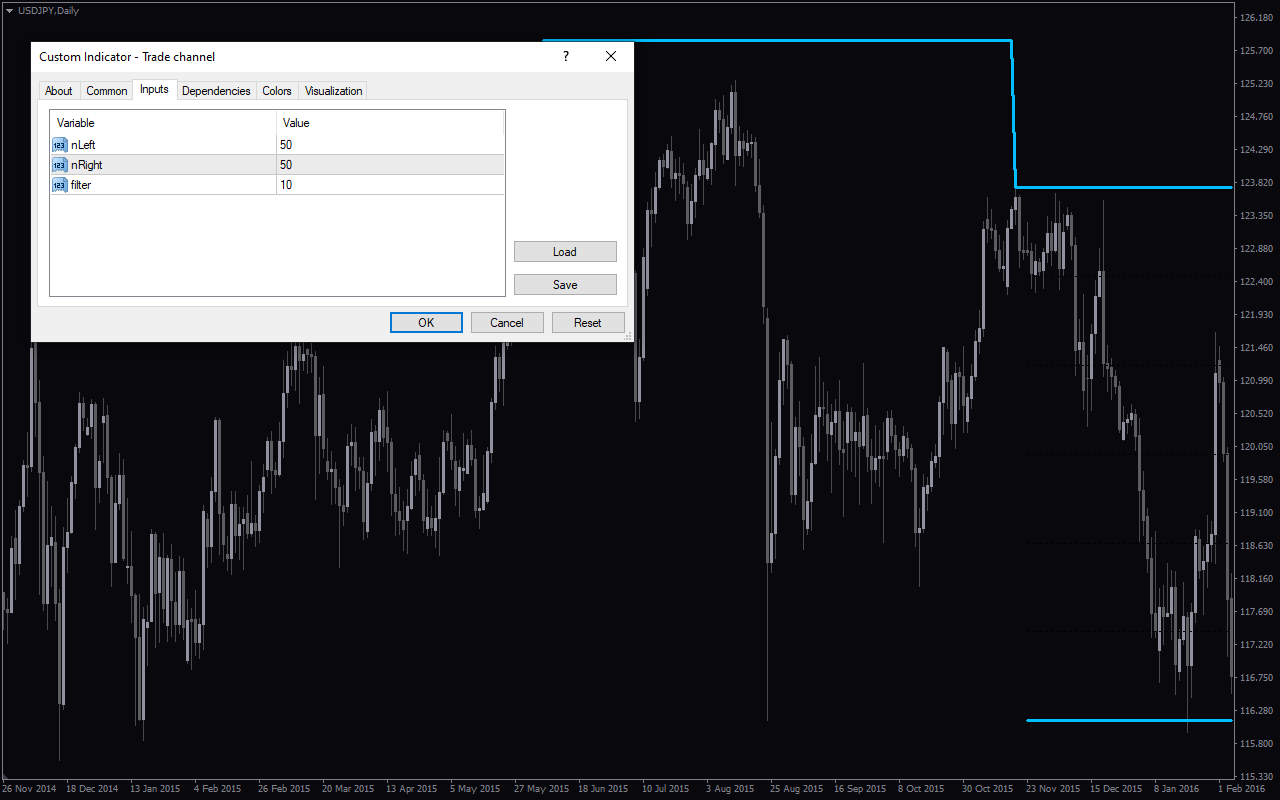The height and width of the screenshot is (800, 1280).
Task: Select the nLeft variable name
Action: tap(83, 145)
